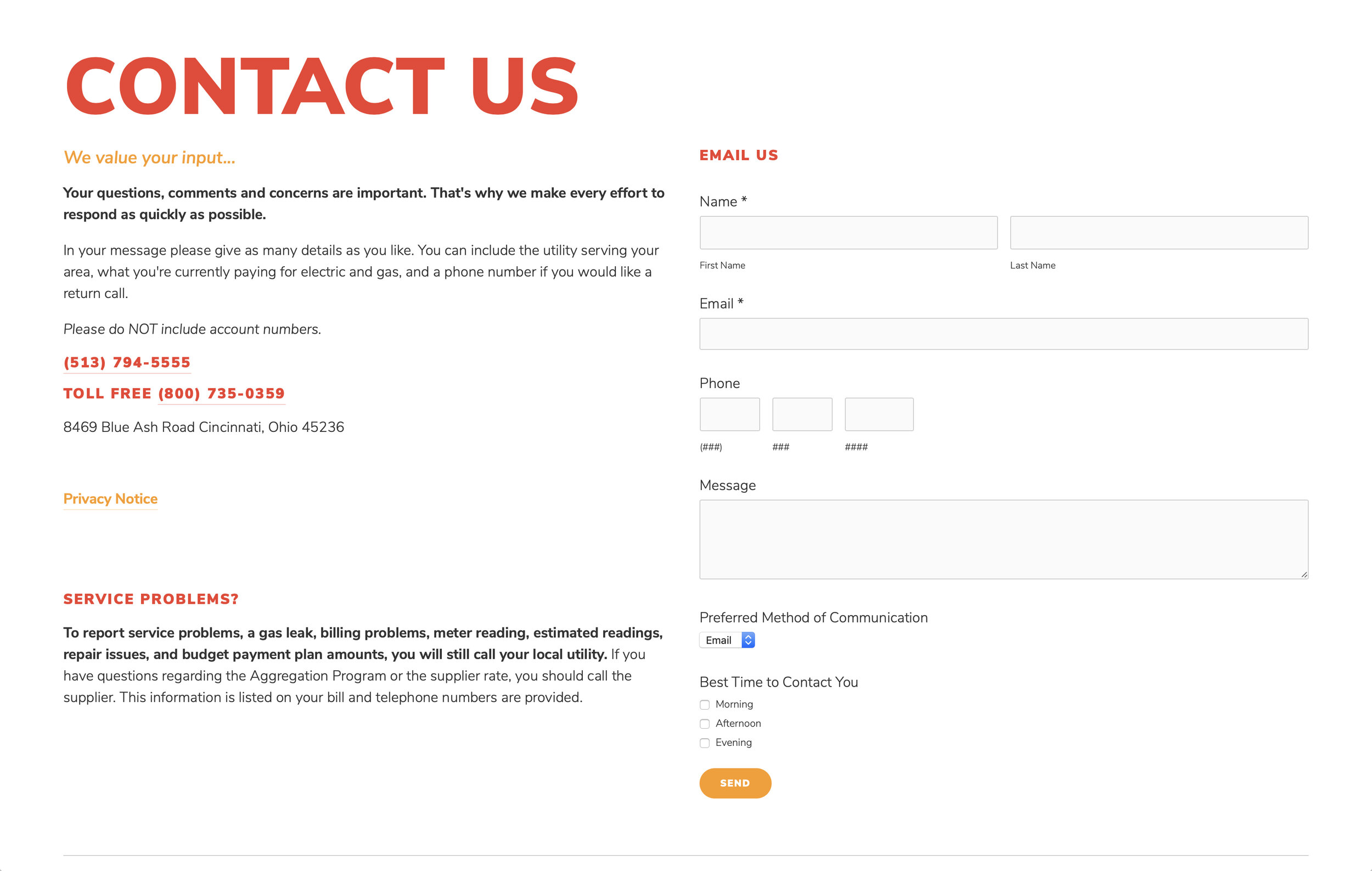This screenshot has height=871, width=1372.
Task: Click the Last Name input field
Action: click(x=1159, y=232)
